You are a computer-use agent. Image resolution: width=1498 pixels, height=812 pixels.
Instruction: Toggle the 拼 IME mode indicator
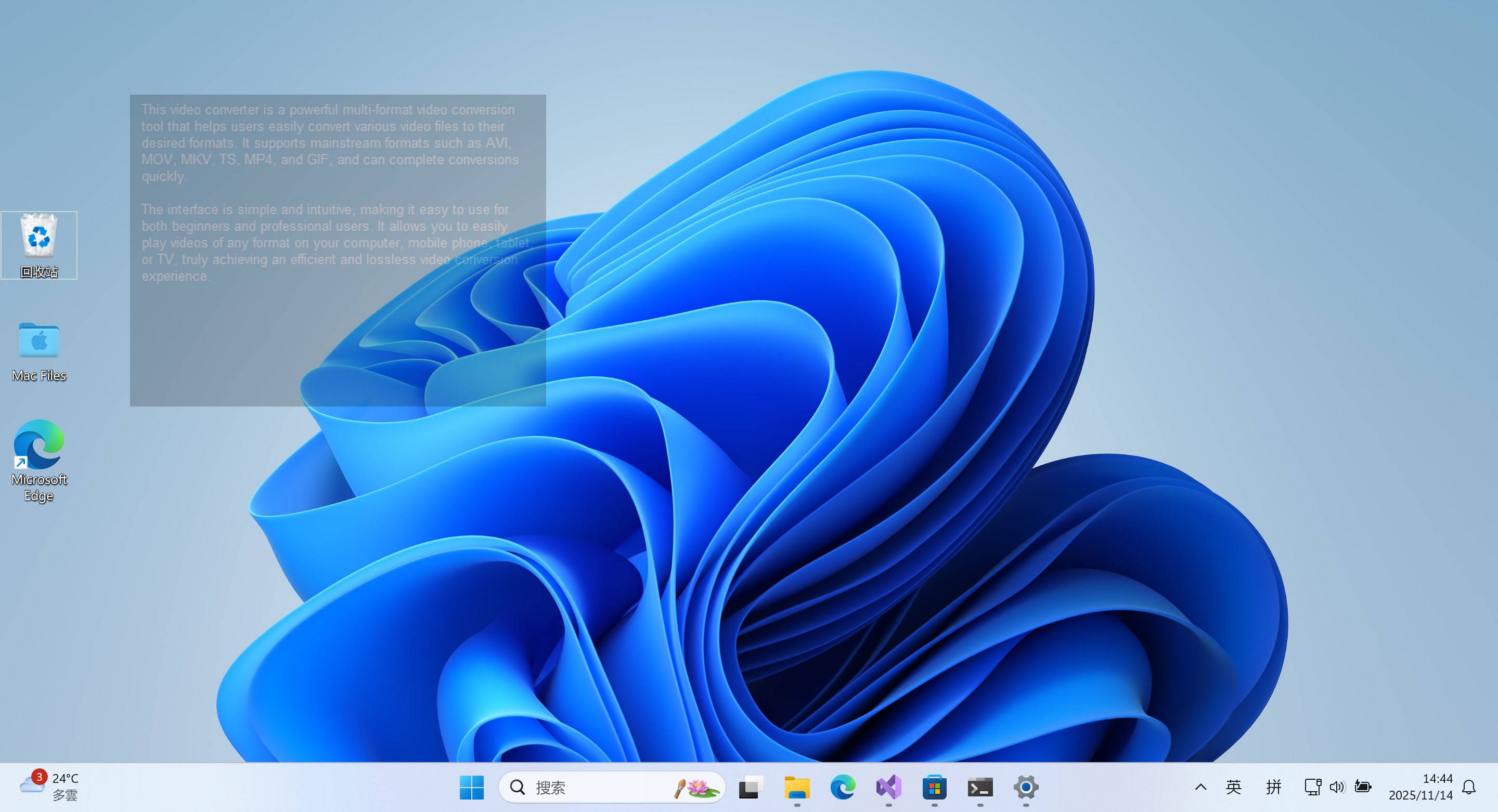click(x=1273, y=787)
